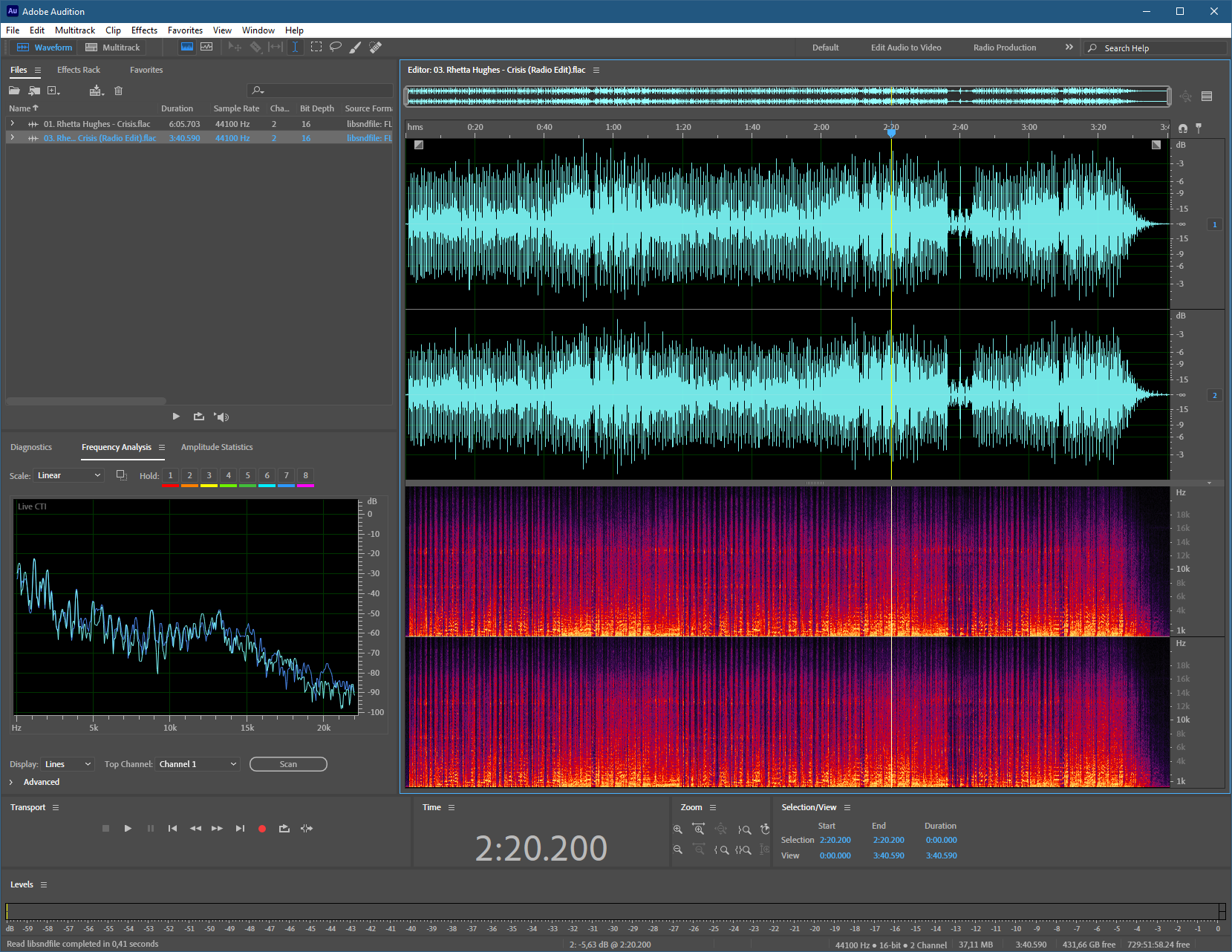Select Edit Audio to Video workspace
This screenshot has height=952, width=1232.
coord(906,48)
